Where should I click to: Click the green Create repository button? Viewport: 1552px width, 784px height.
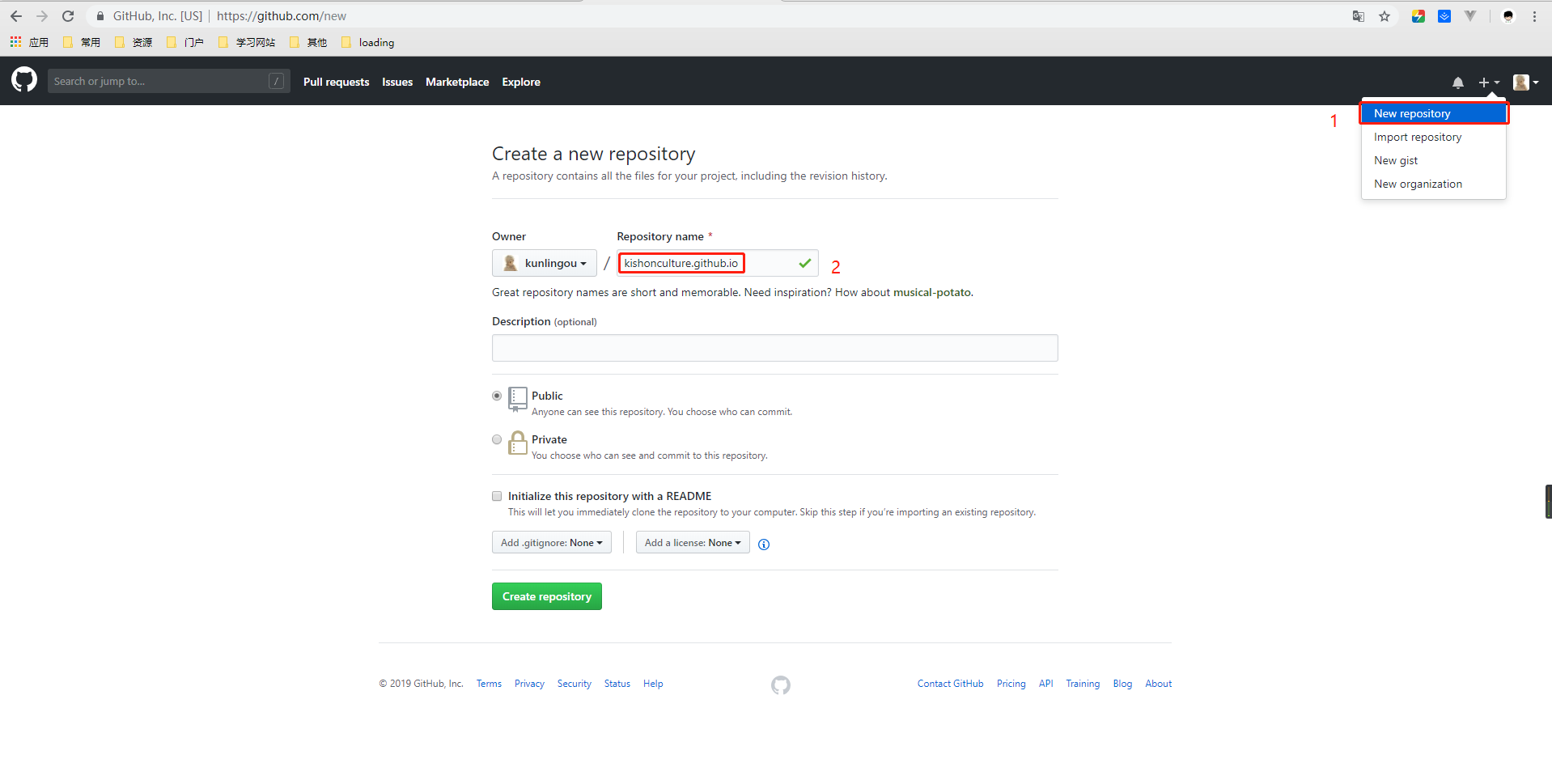click(547, 596)
